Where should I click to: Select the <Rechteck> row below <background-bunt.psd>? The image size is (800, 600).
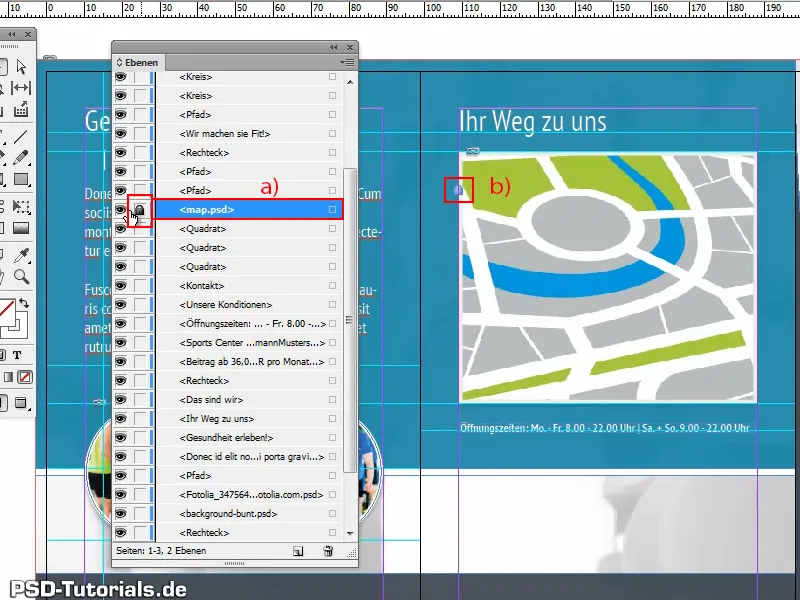pyautogui.click(x=248, y=532)
